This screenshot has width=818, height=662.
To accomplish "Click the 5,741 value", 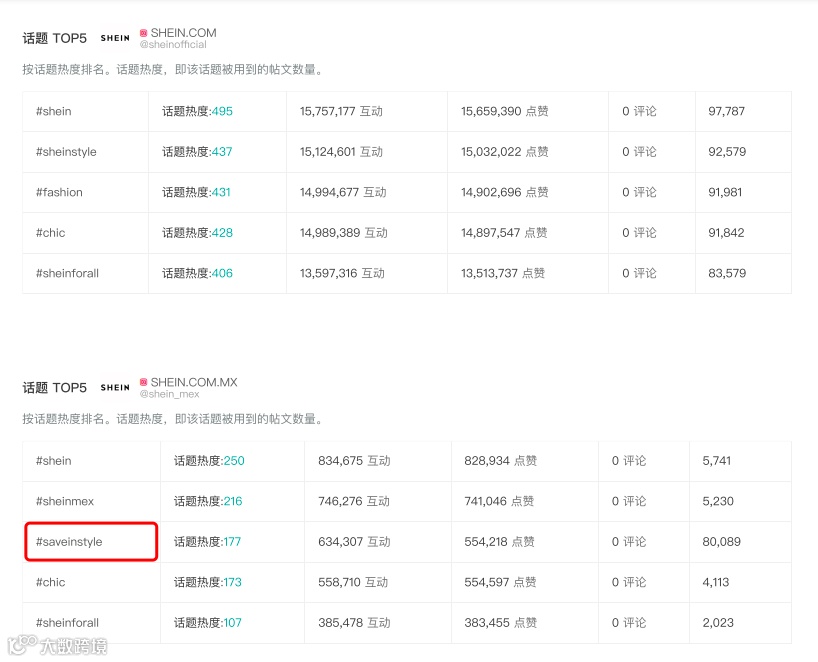I will pos(717,461).
